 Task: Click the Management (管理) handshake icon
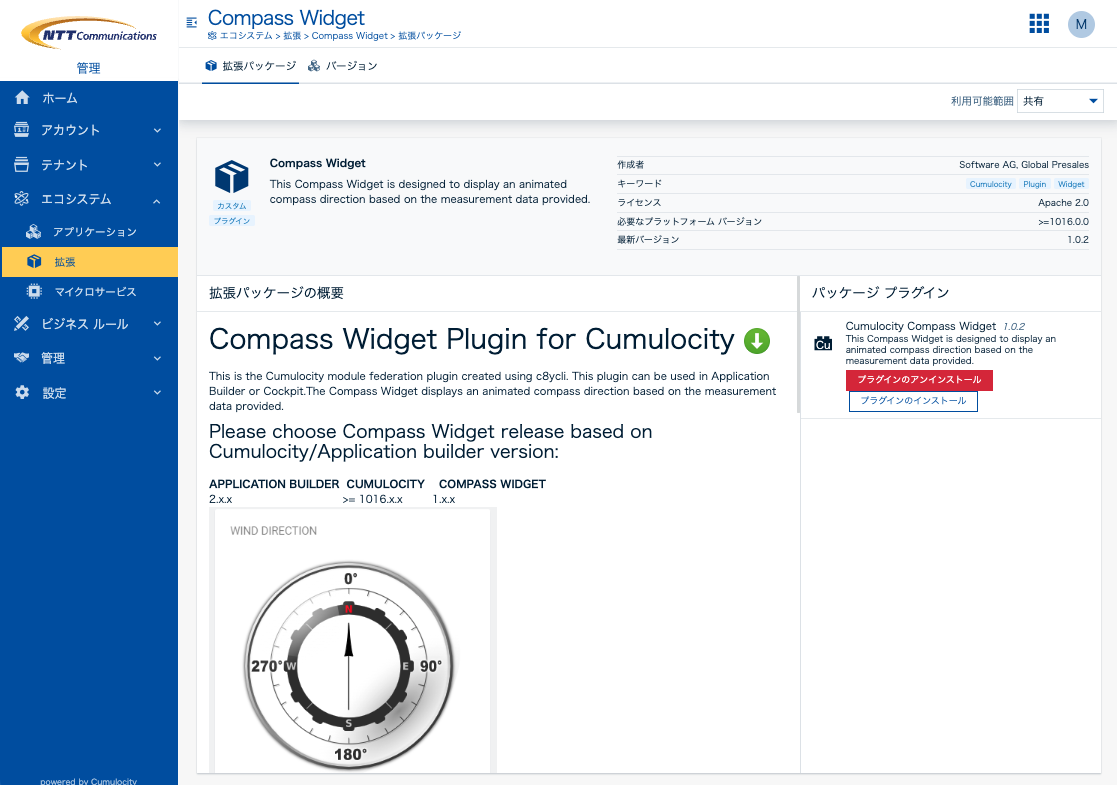[22, 358]
